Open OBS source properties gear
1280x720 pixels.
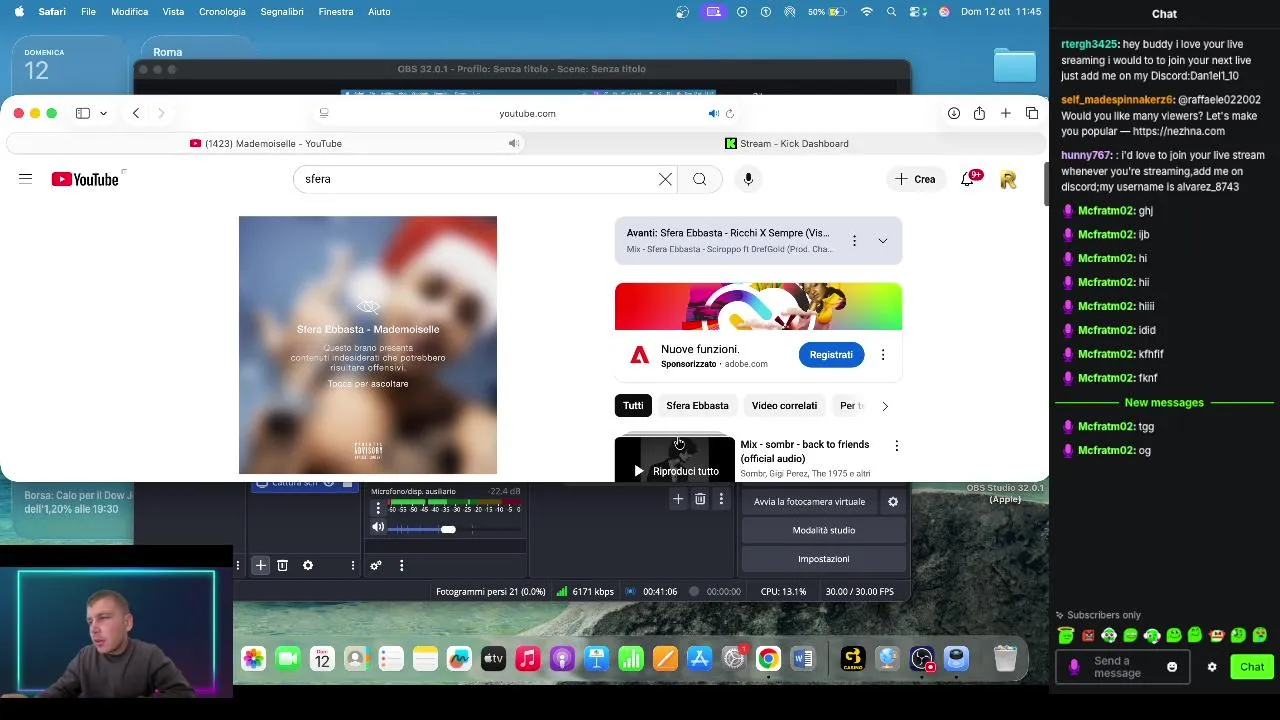tap(308, 566)
